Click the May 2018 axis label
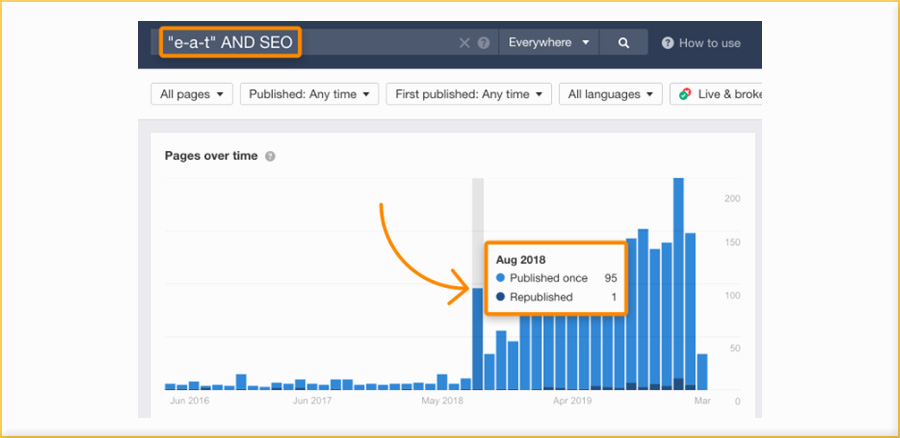This screenshot has height=438, width=900. [441, 401]
